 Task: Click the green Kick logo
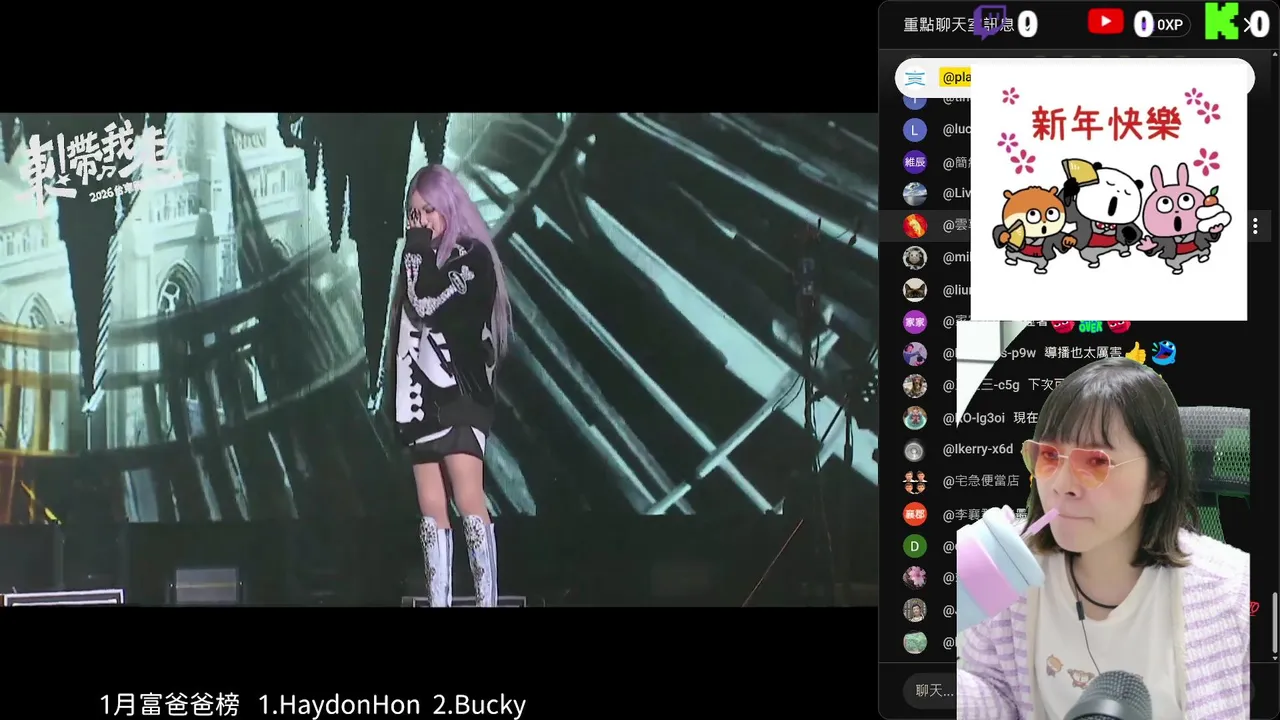coord(1221,22)
